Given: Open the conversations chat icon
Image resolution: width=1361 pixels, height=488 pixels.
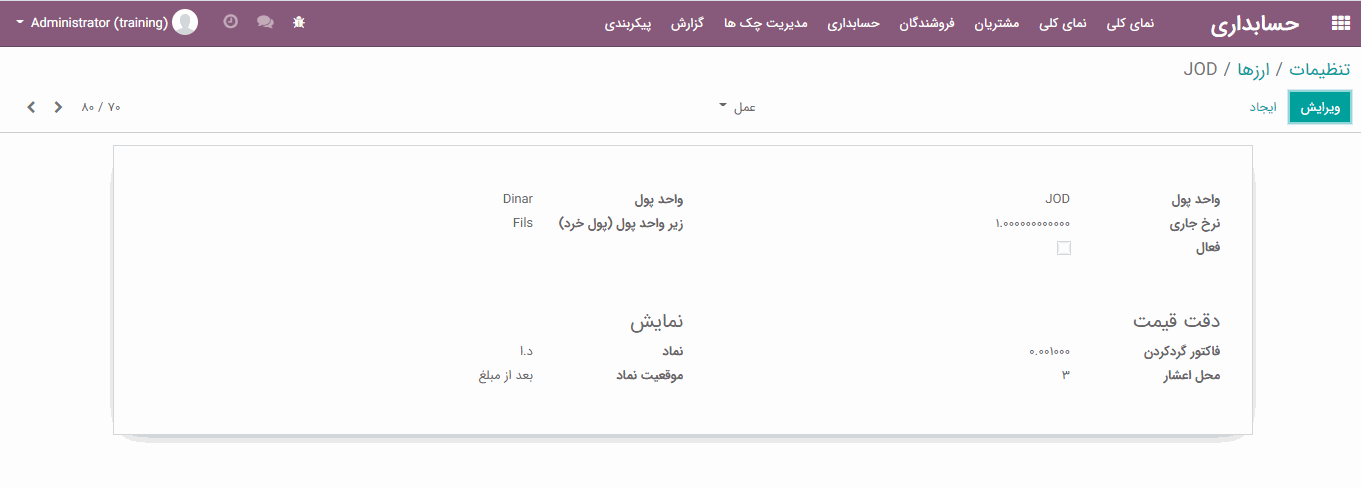Looking at the screenshot, I should (265, 22).
